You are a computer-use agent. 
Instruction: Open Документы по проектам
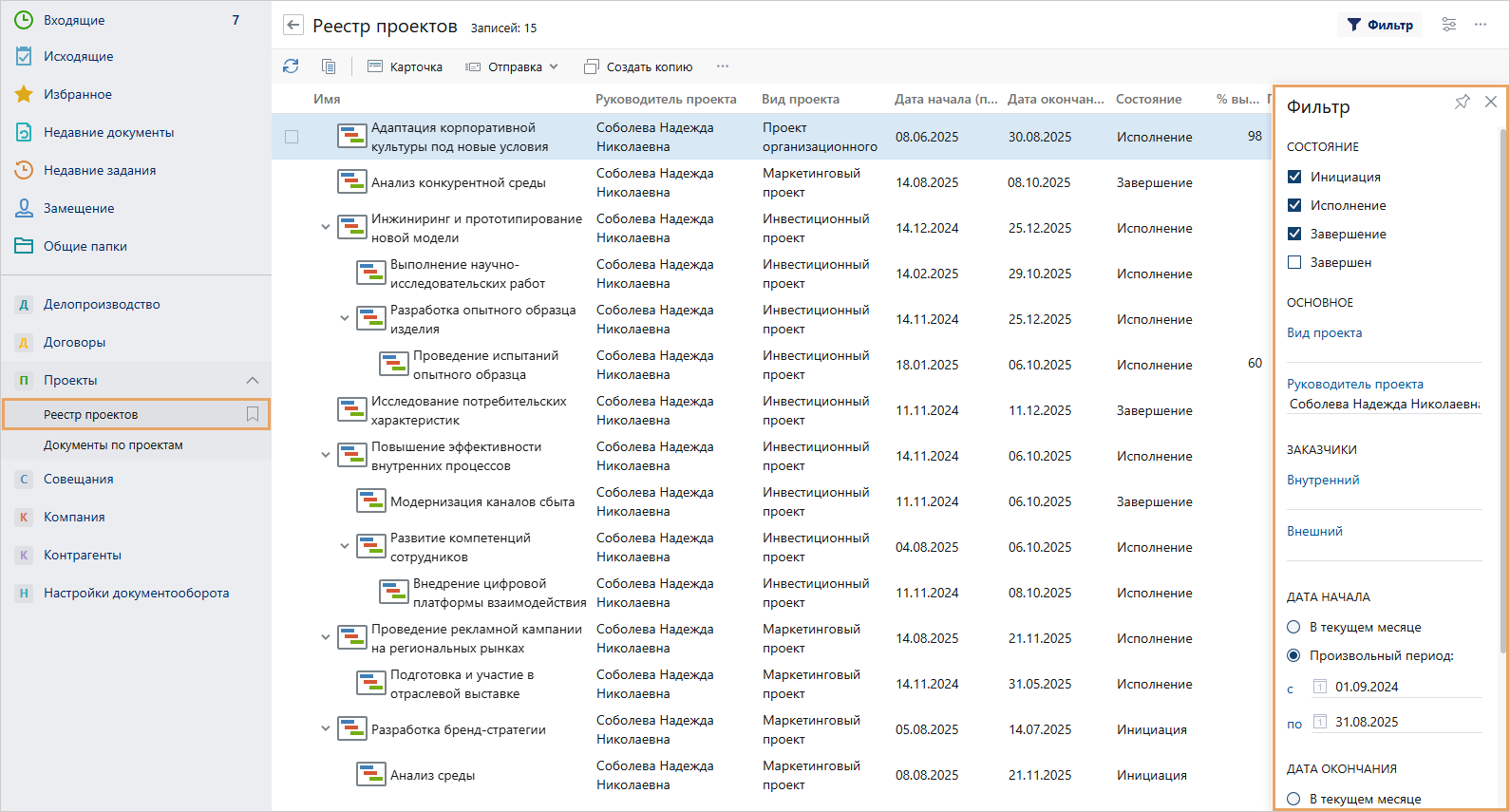pos(113,444)
